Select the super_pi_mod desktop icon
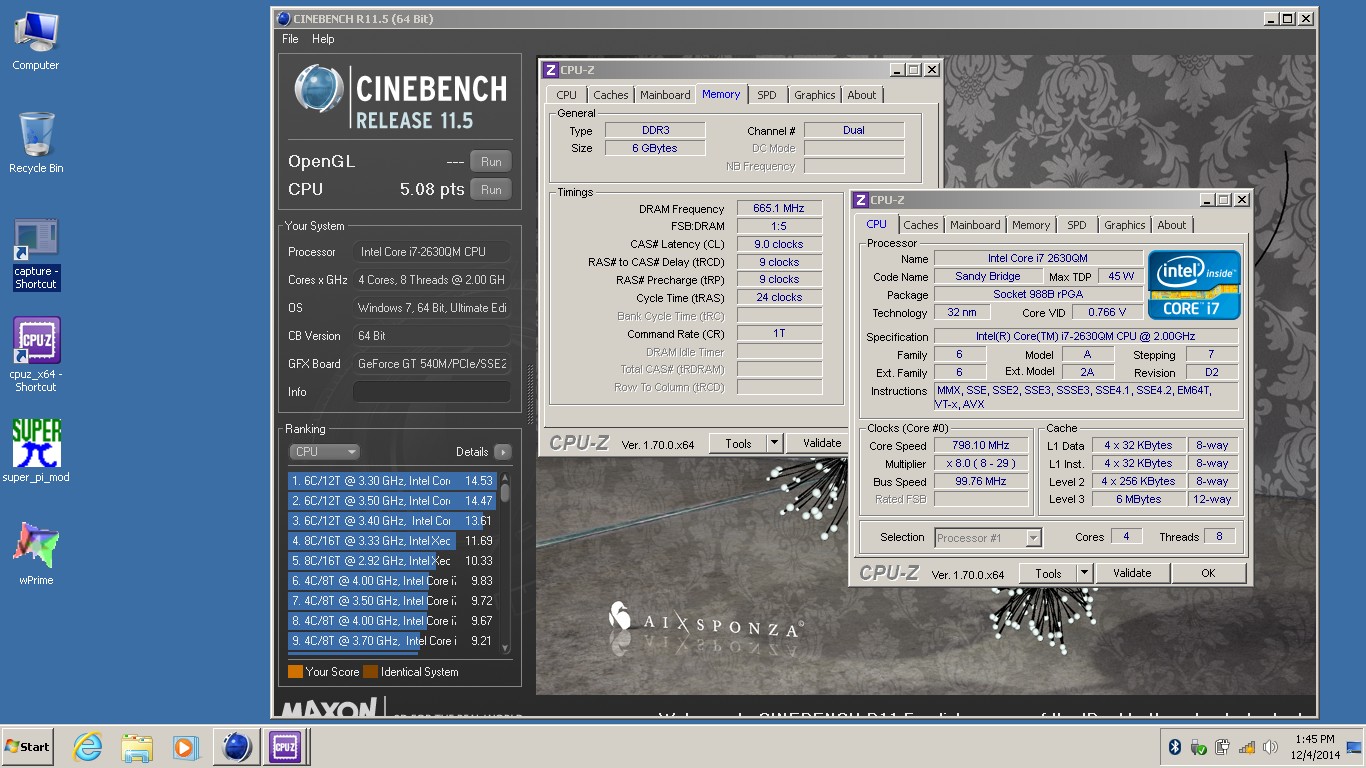The height and width of the screenshot is (768, 1366). (36, 450)
